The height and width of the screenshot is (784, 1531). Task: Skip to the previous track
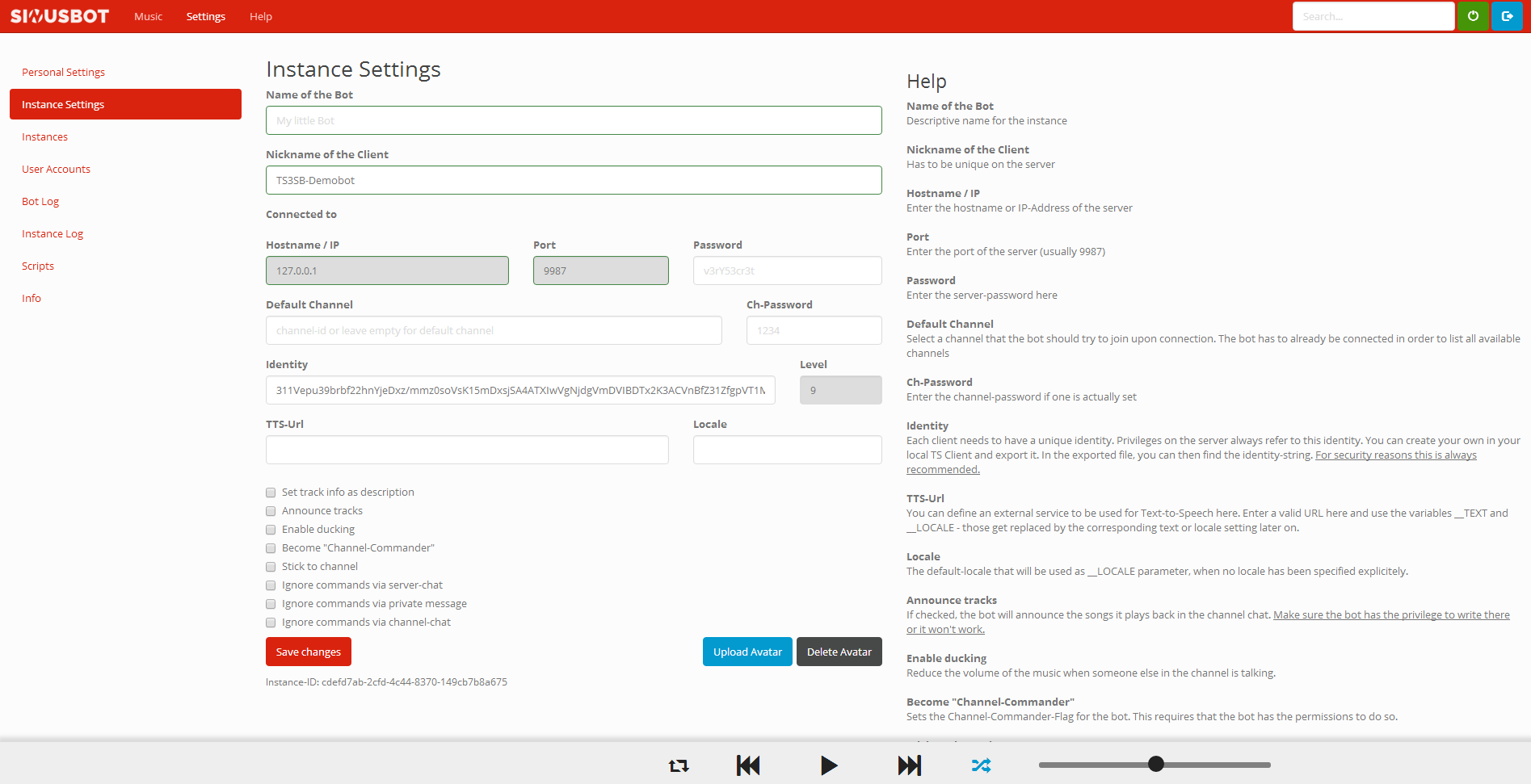(748, 765)
